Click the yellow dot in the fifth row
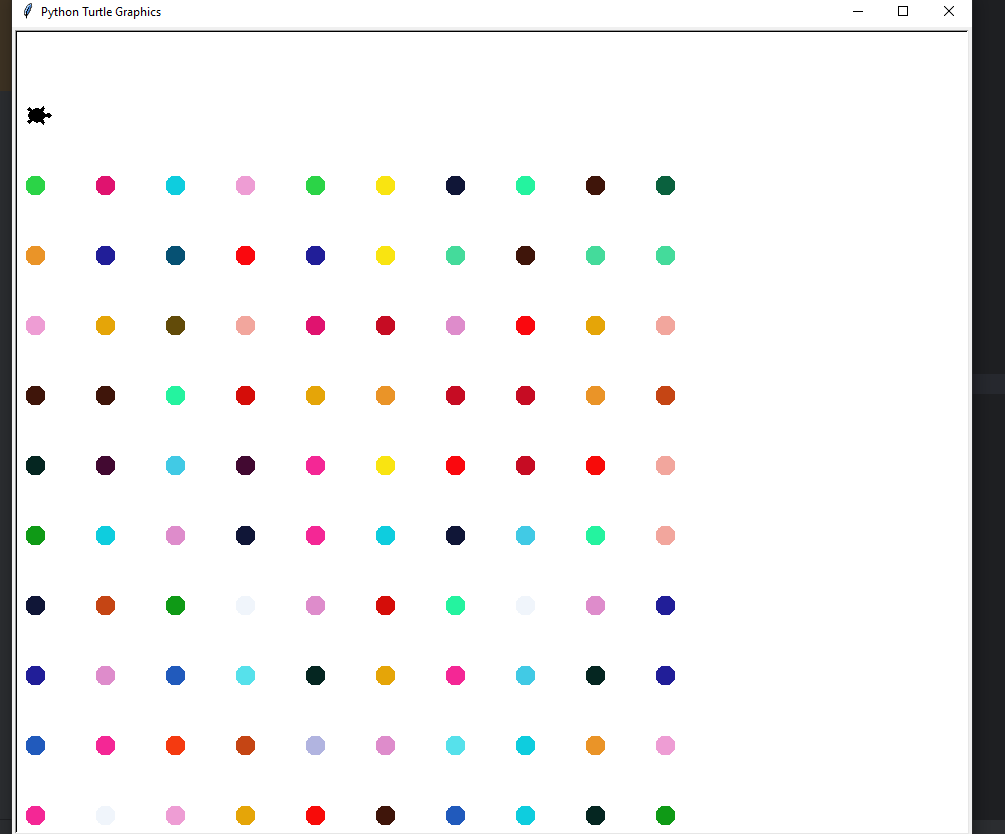Screen dimensions: 1005x834 pyautogui.click(x=385, y=465)
